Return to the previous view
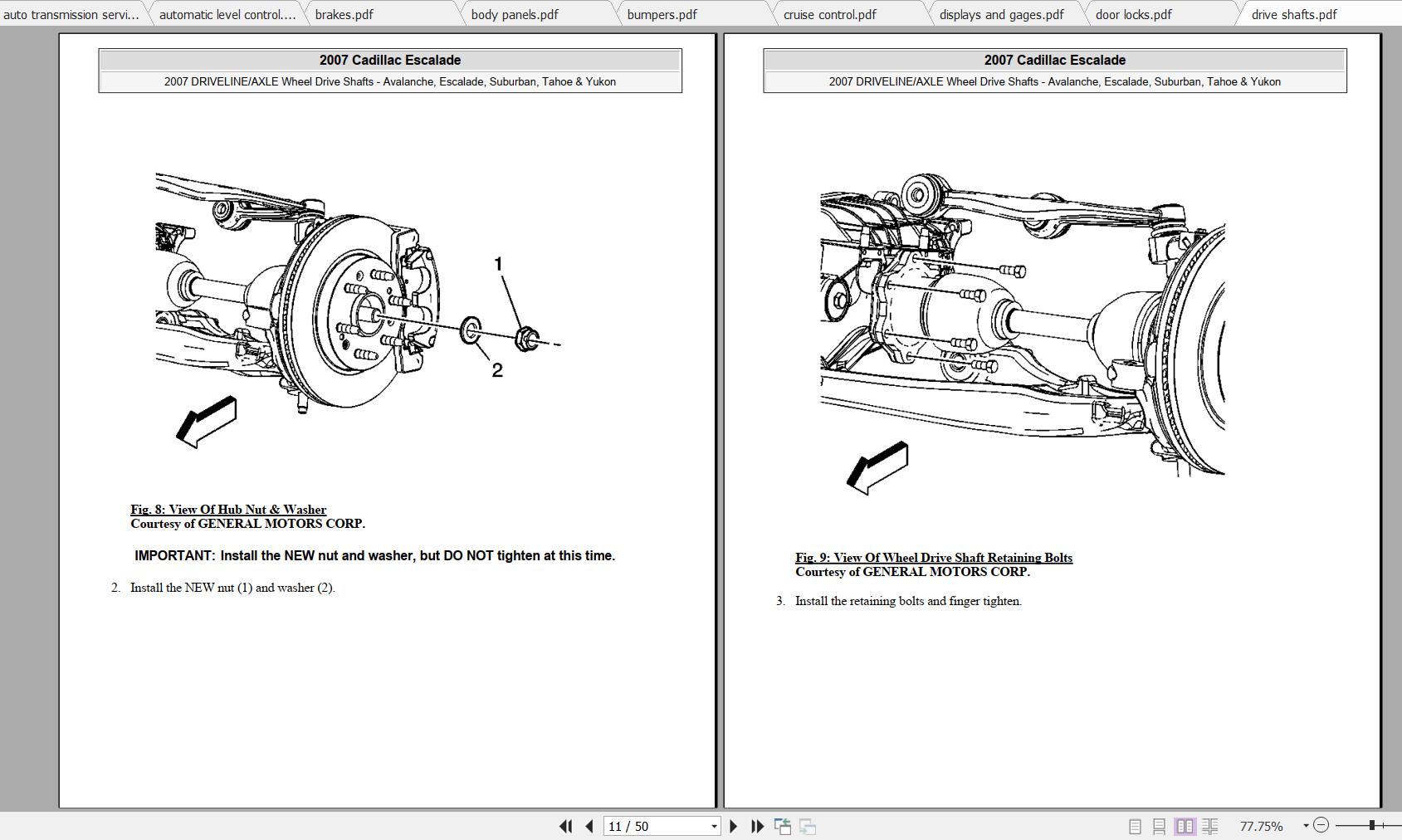This screenshot has height=840, width=1402. (x=782, y=827)
